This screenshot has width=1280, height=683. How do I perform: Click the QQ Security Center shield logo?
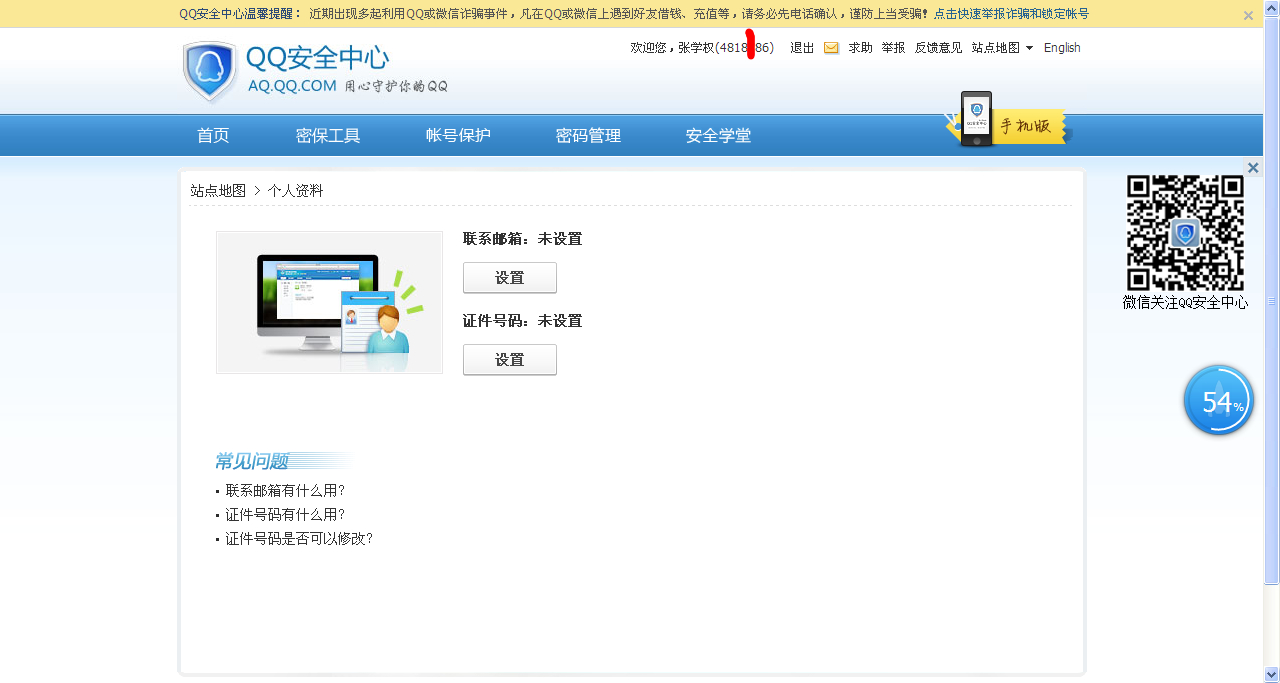pyautogui.click(x=210, y=72)
